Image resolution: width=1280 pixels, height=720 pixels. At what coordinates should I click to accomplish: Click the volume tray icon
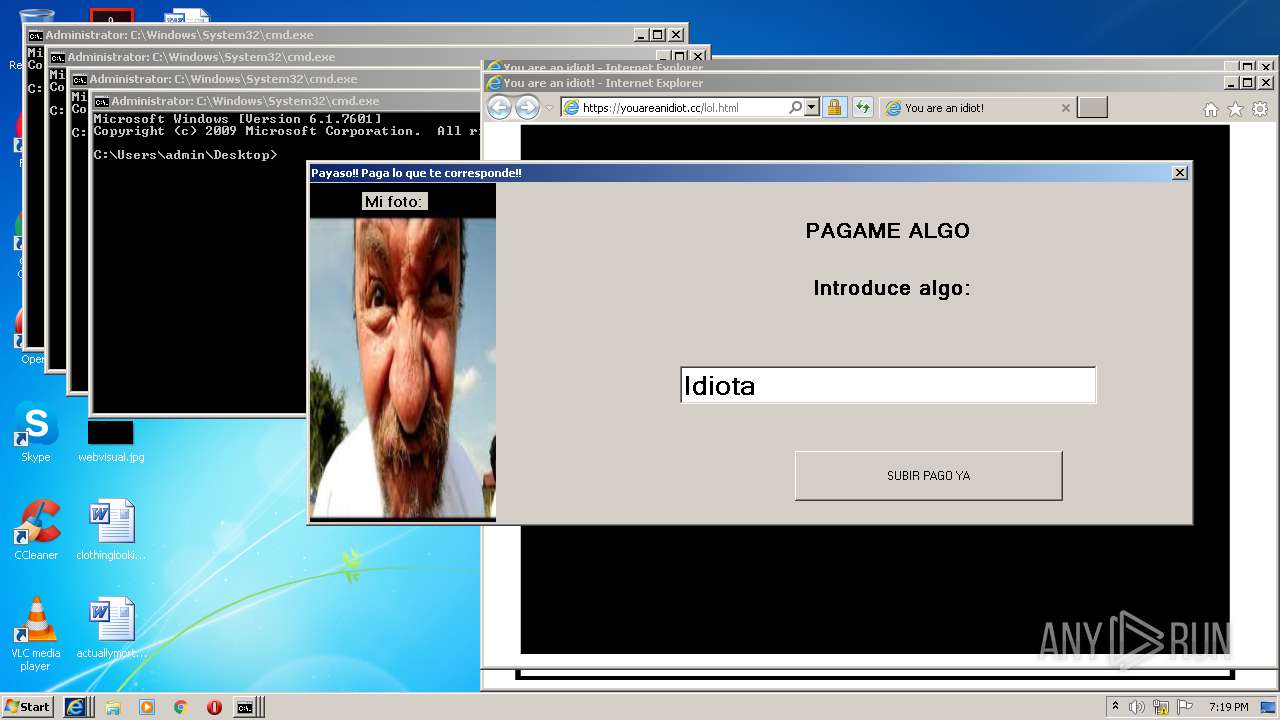1137,707
